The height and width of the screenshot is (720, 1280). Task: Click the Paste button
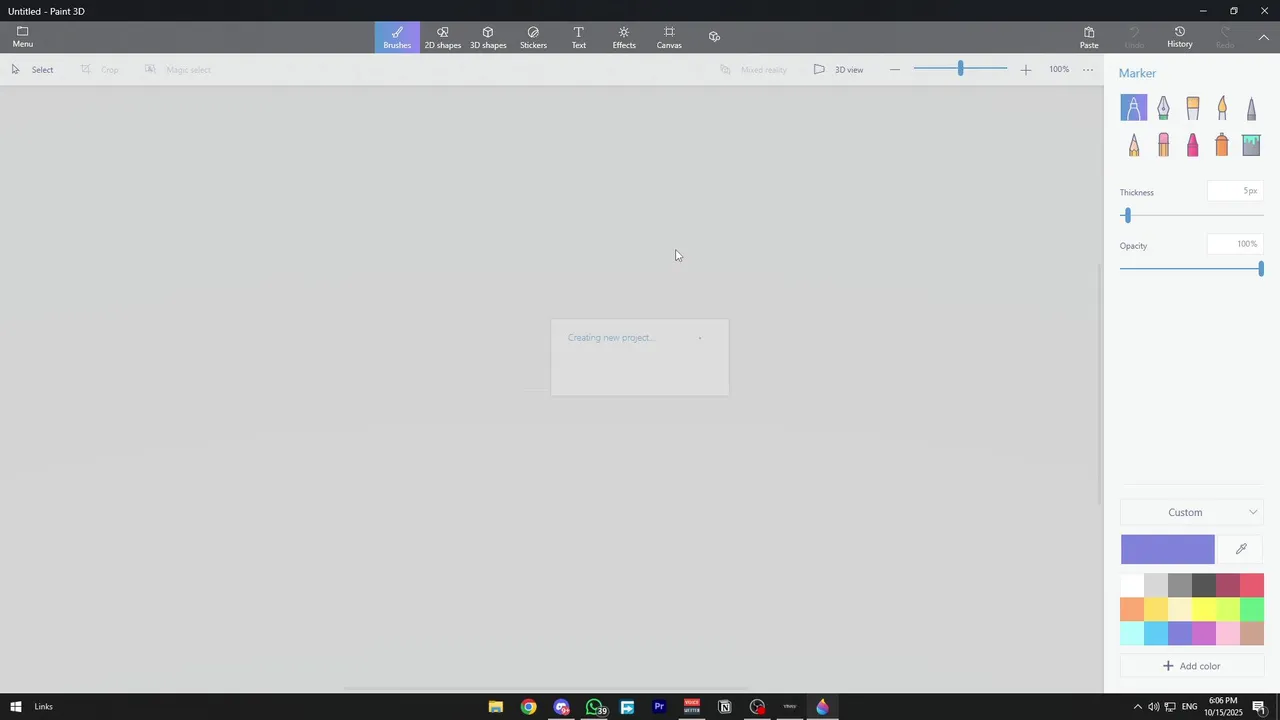[x=1089, y=37]
